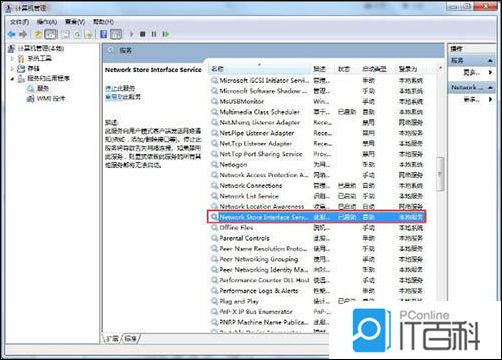Select highlighted Network Store Interface Service row

click(x=317, y=217)
